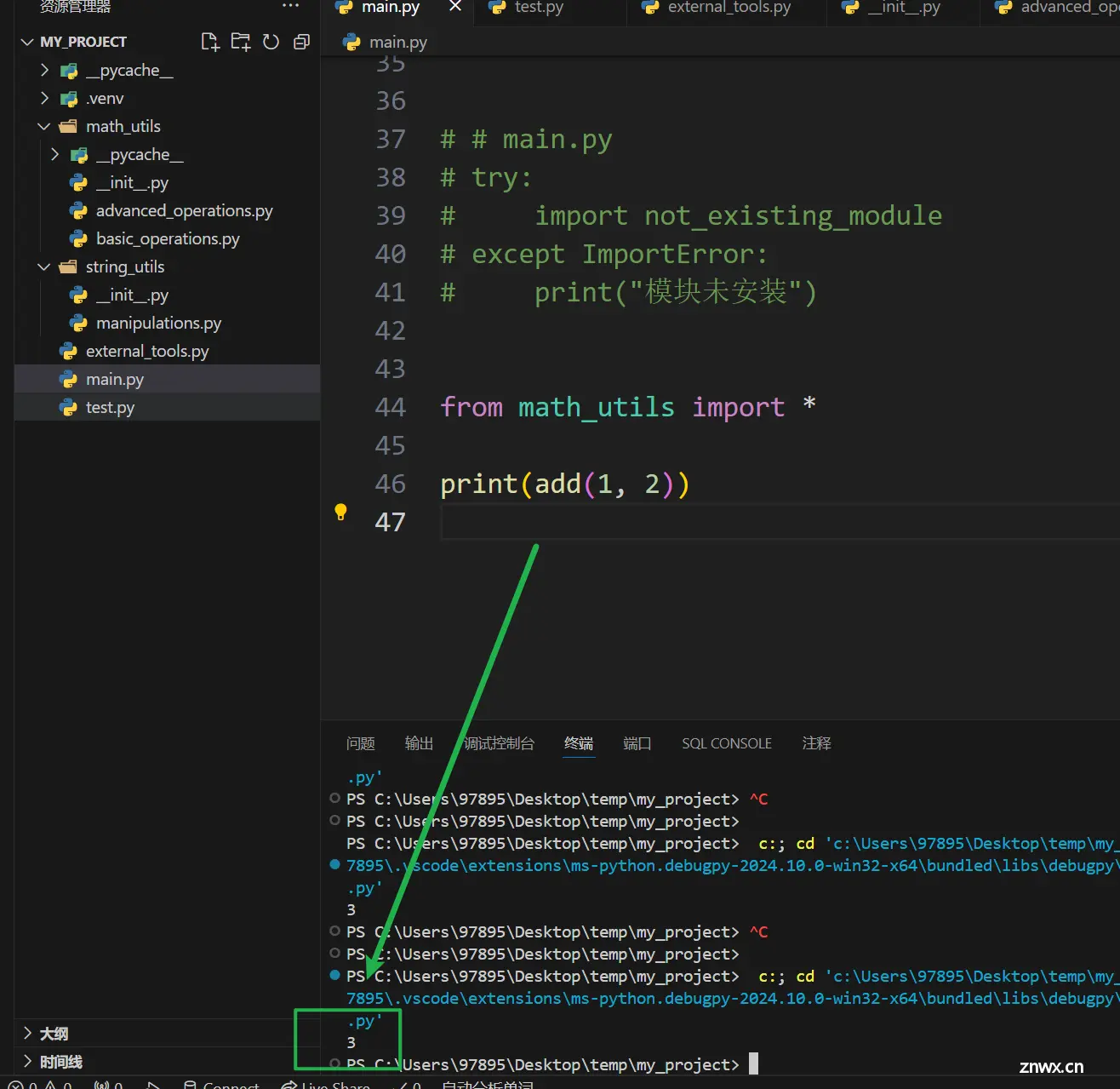Open basic_operations.py in the file tree
Image resolution: width=1120 pixels, height=1089 pixels.
tap(167, 238)
